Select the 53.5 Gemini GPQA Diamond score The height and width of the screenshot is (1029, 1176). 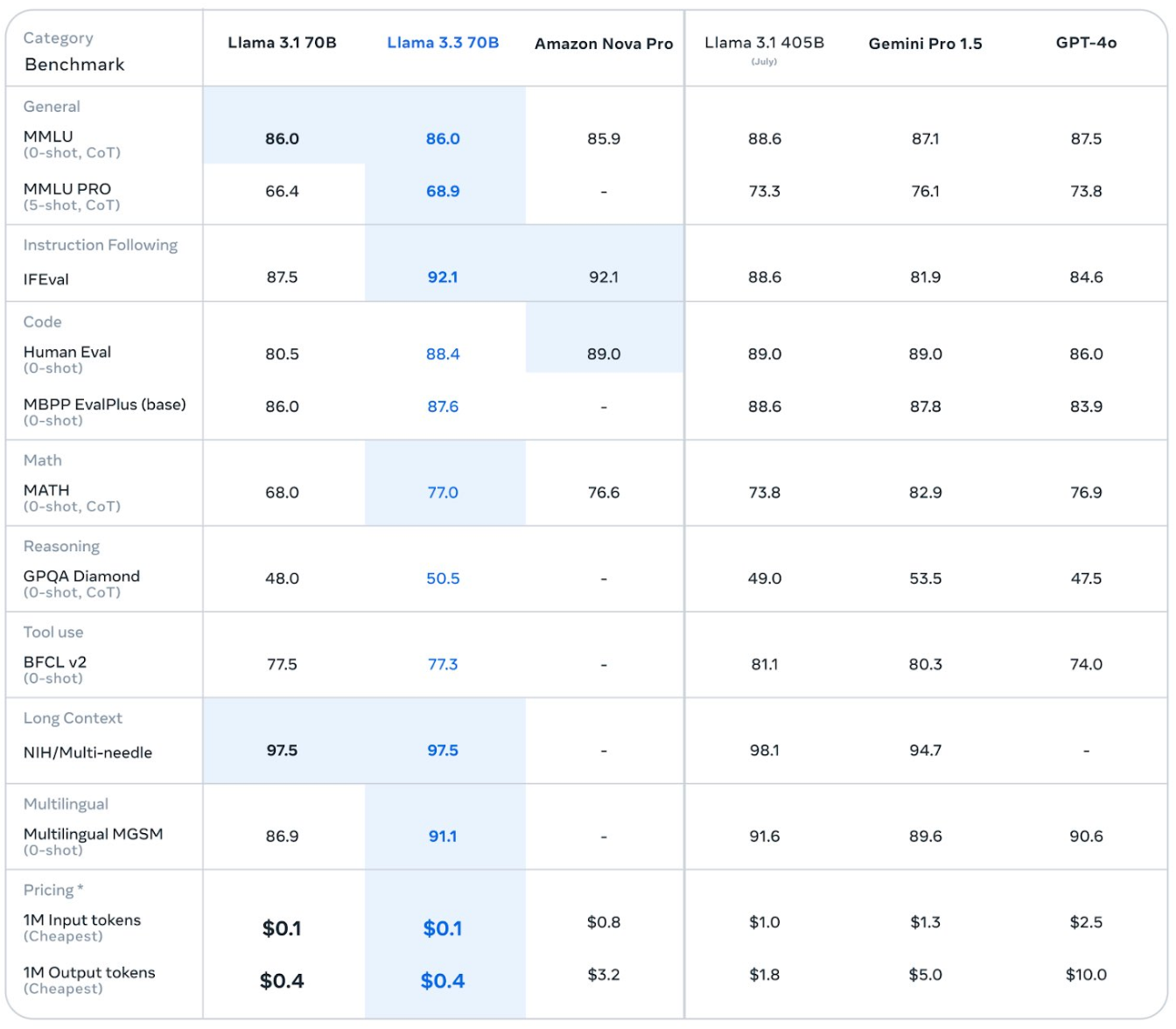(x=925, y=578)
